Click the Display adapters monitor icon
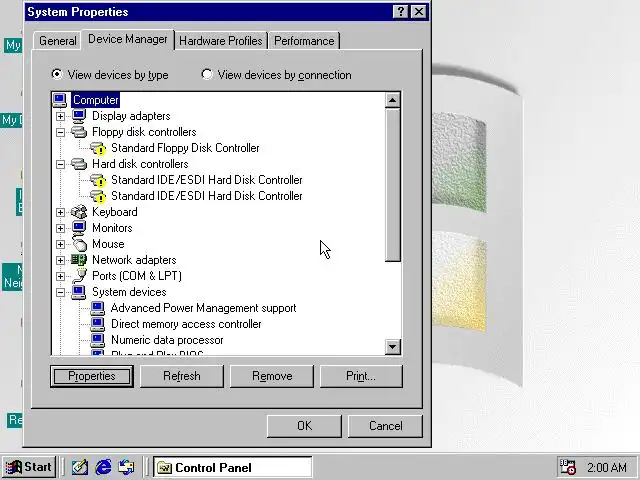Screen dimensions: 640x480 click(x=79, y=116)
